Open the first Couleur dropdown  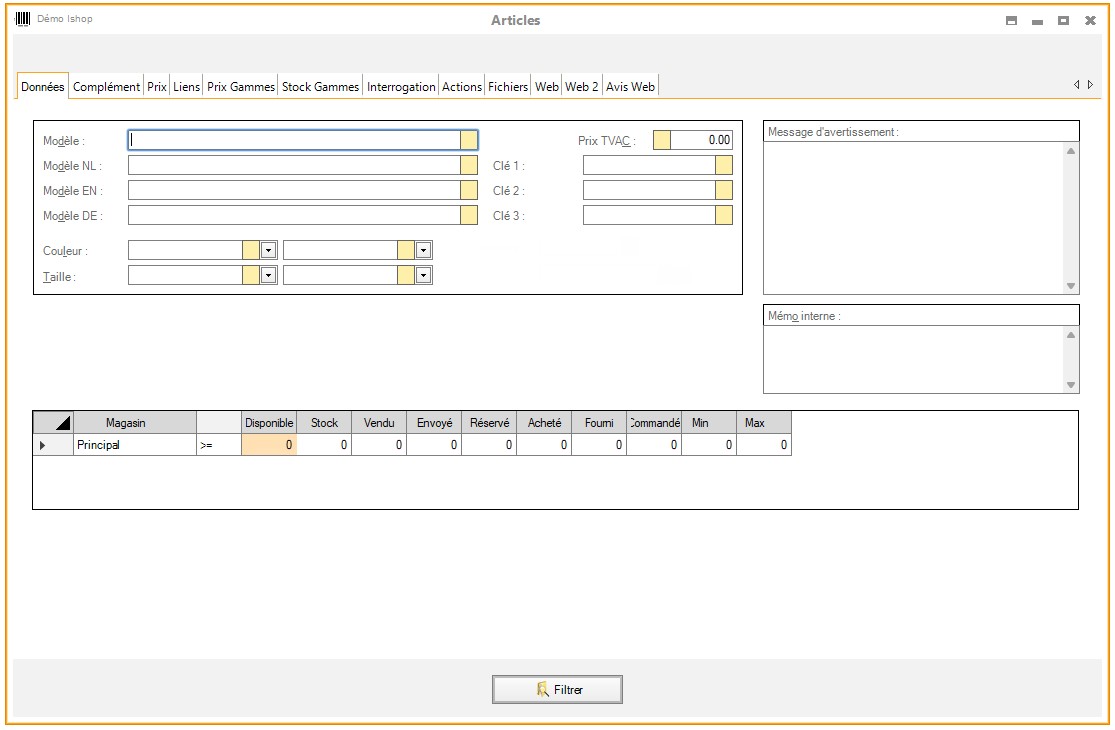coord(268,251)
